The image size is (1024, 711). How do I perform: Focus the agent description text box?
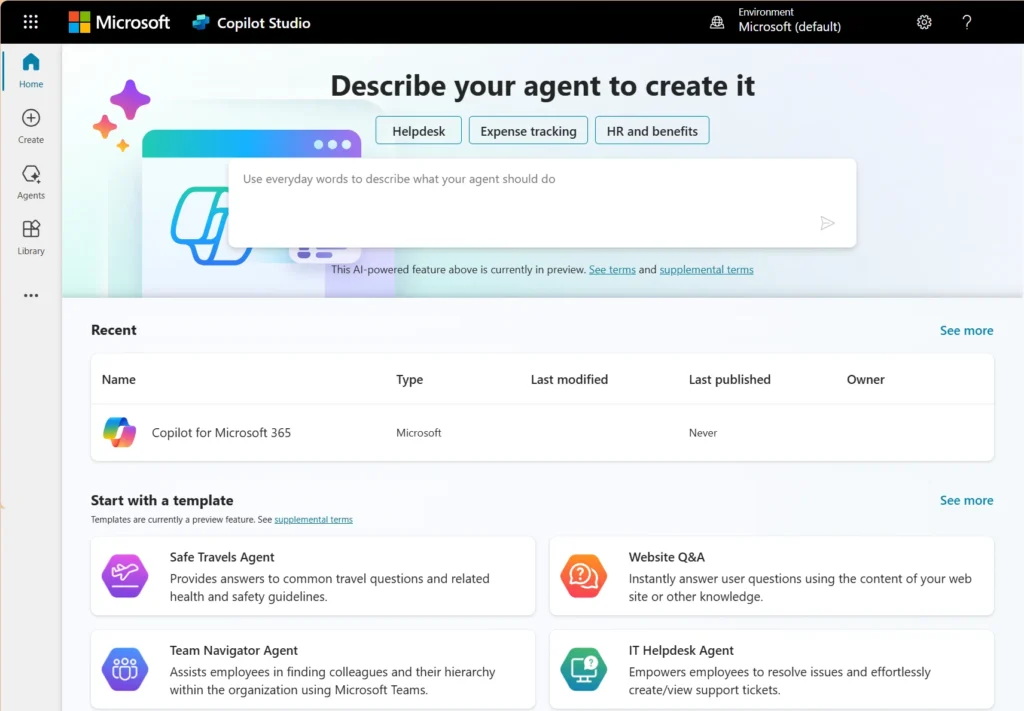coord(542,202)
